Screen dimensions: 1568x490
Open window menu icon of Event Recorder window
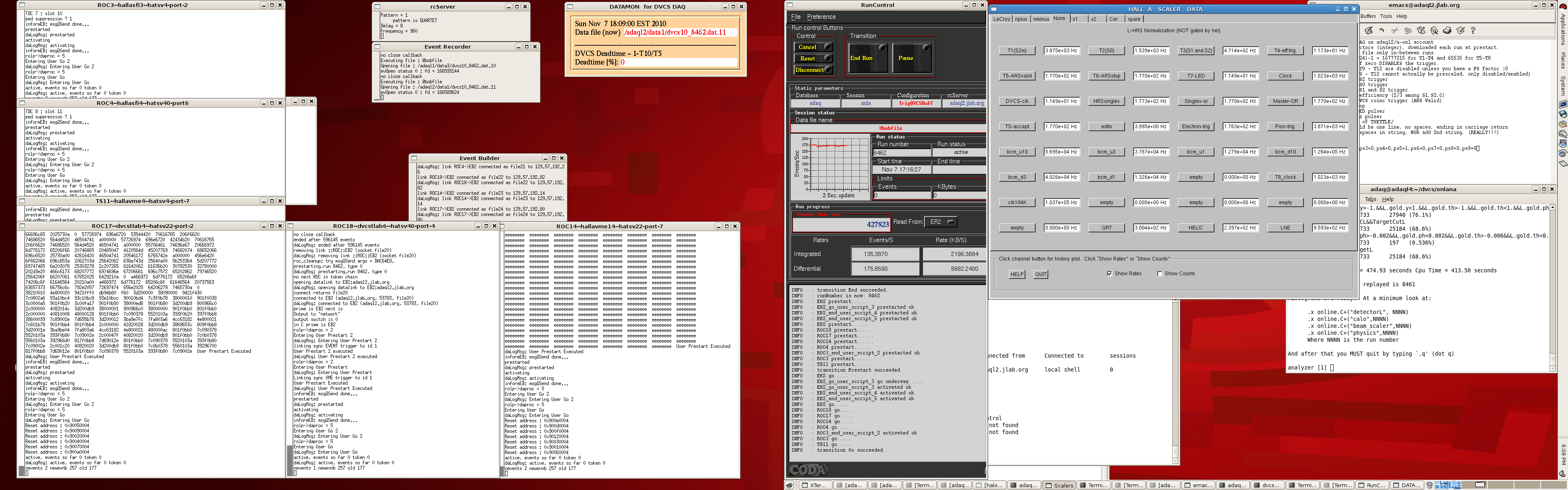point(377,47)
